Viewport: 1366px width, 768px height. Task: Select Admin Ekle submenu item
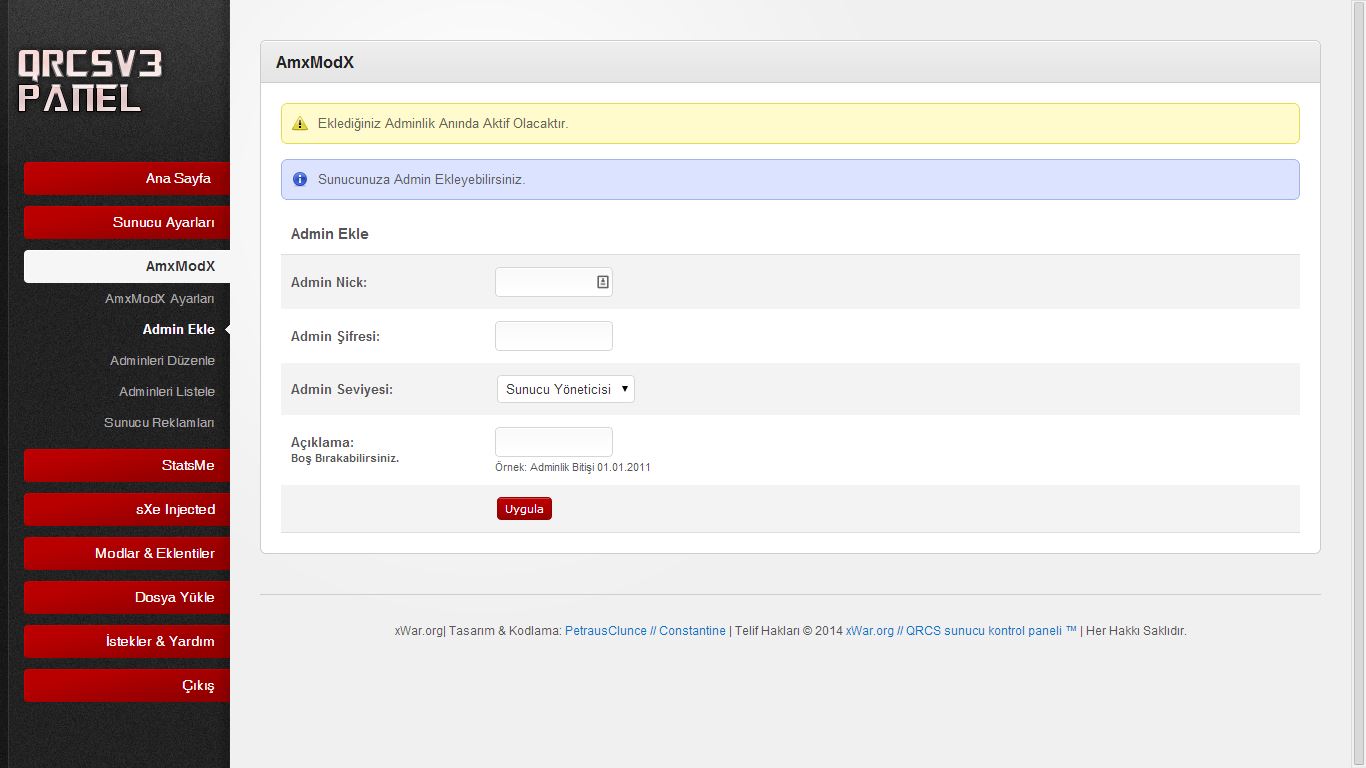tap(178, 329)
